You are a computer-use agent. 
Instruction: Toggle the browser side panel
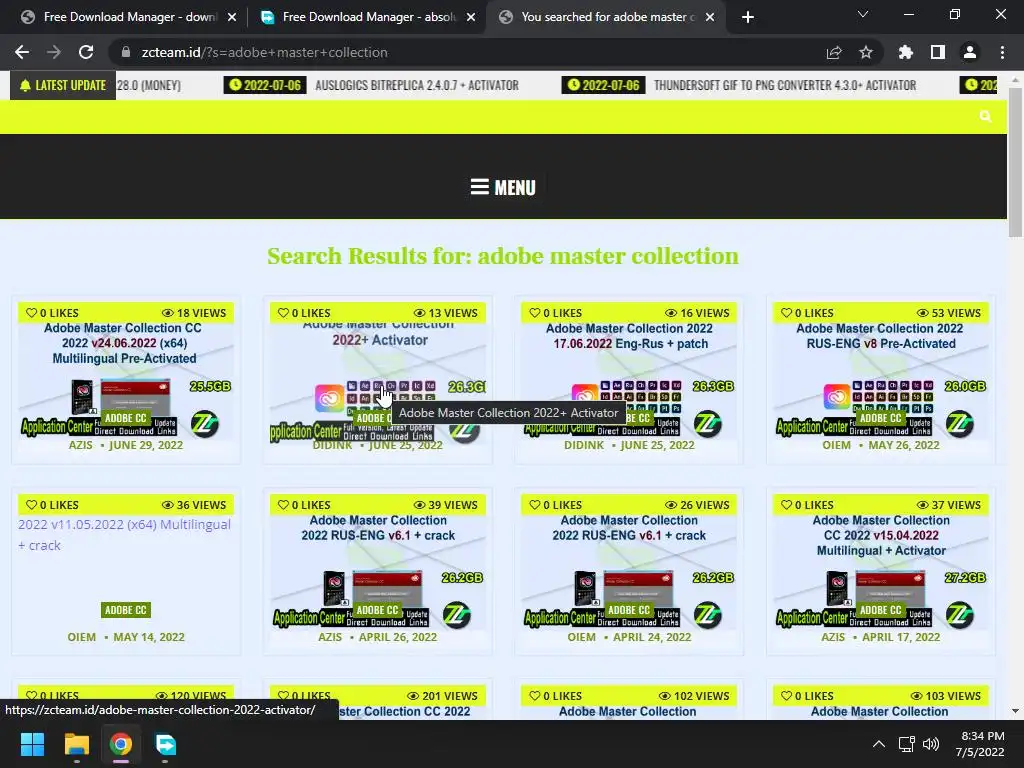(x=938, y=52)
